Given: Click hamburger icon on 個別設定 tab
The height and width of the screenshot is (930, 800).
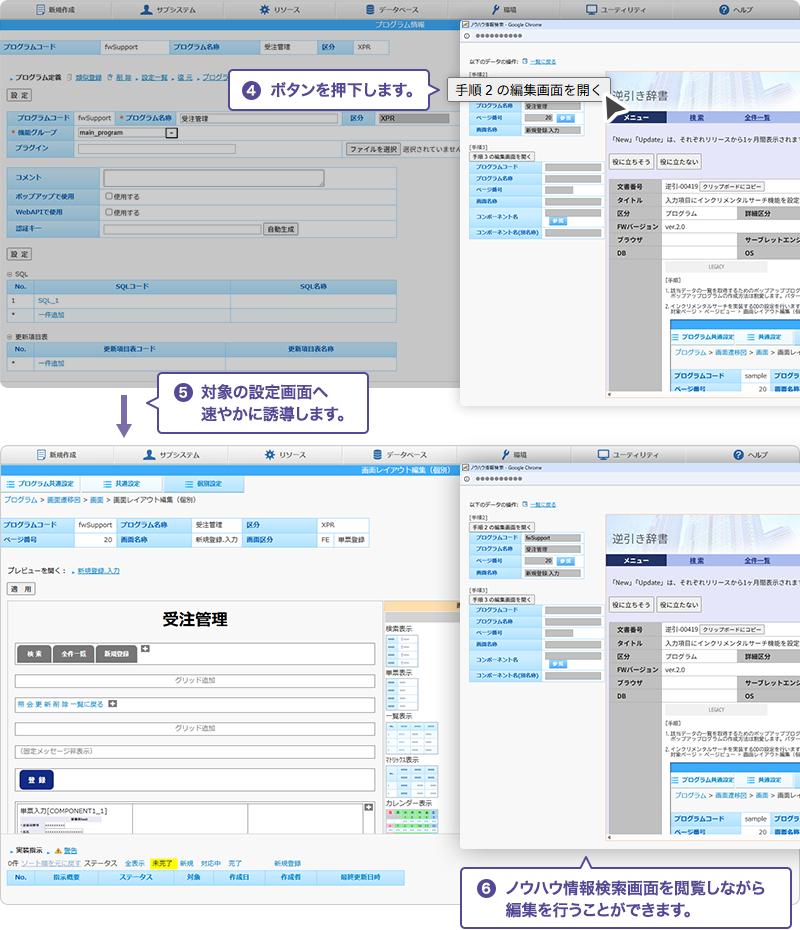Looking at the screenshot, I should (189, 484).
